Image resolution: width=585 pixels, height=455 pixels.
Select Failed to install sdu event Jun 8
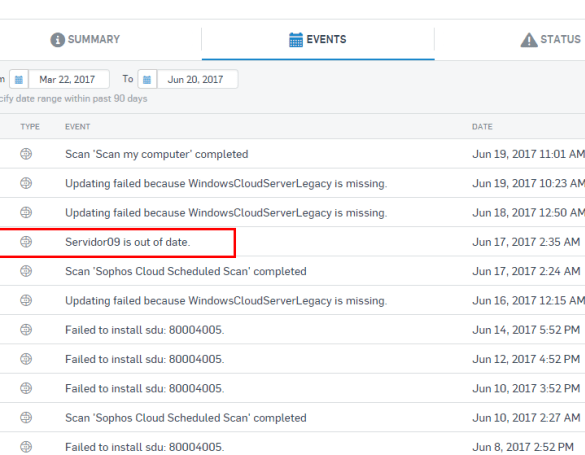coord(145,447)
